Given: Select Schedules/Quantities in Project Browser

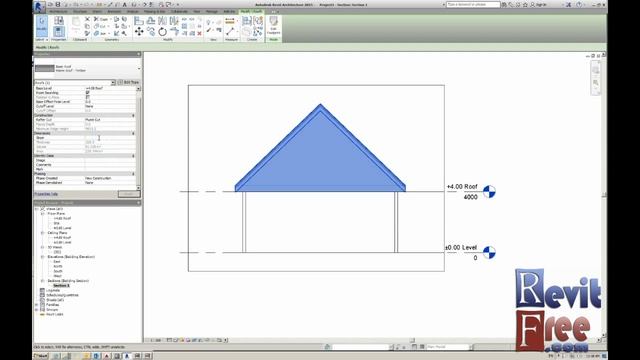Looking at the screenshot, I should click(62, 295).
